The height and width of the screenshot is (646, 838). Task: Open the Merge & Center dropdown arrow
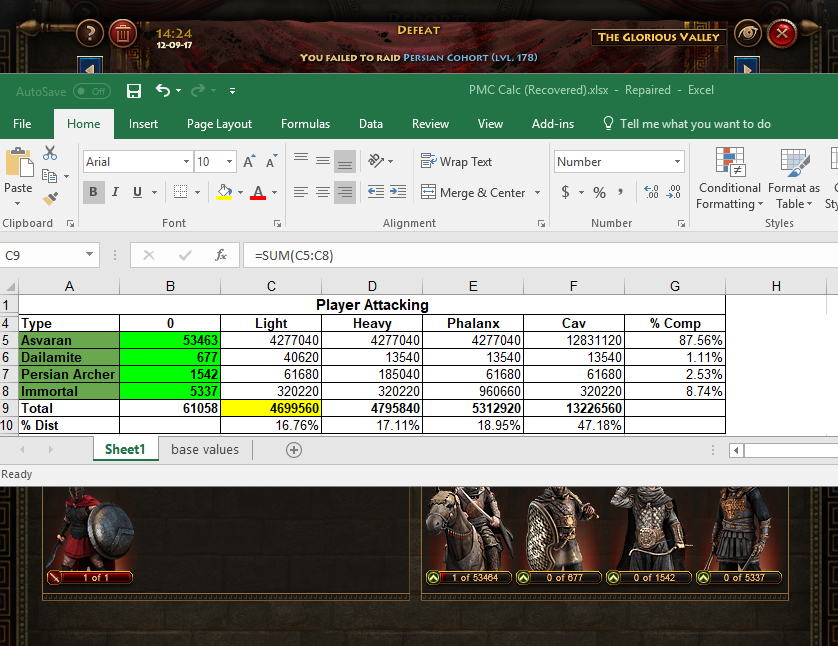(x=537, y=192)
